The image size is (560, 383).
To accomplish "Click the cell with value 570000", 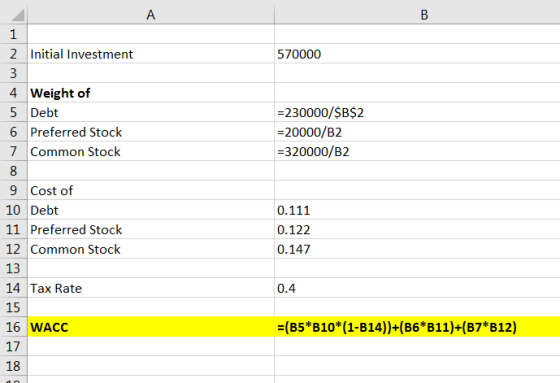I will (417, 54).
